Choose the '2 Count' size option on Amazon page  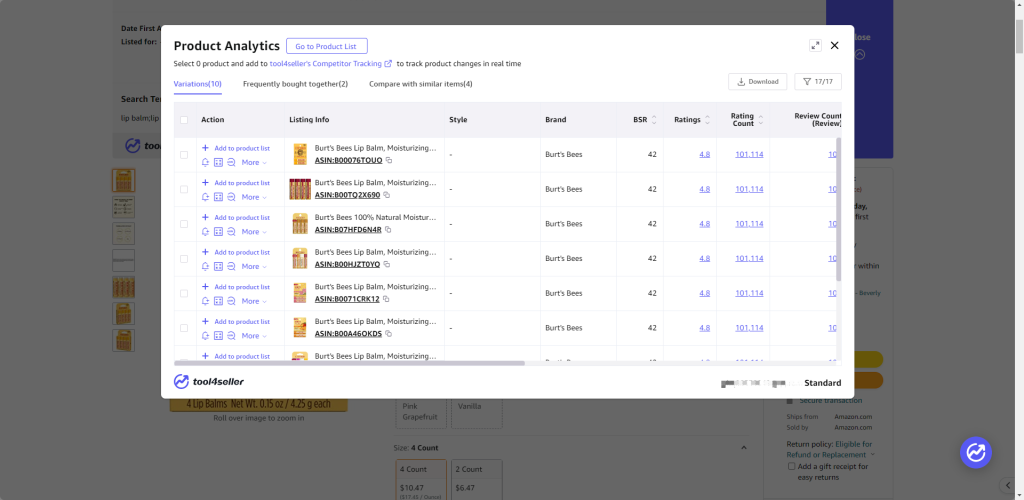tap(477, 480)
